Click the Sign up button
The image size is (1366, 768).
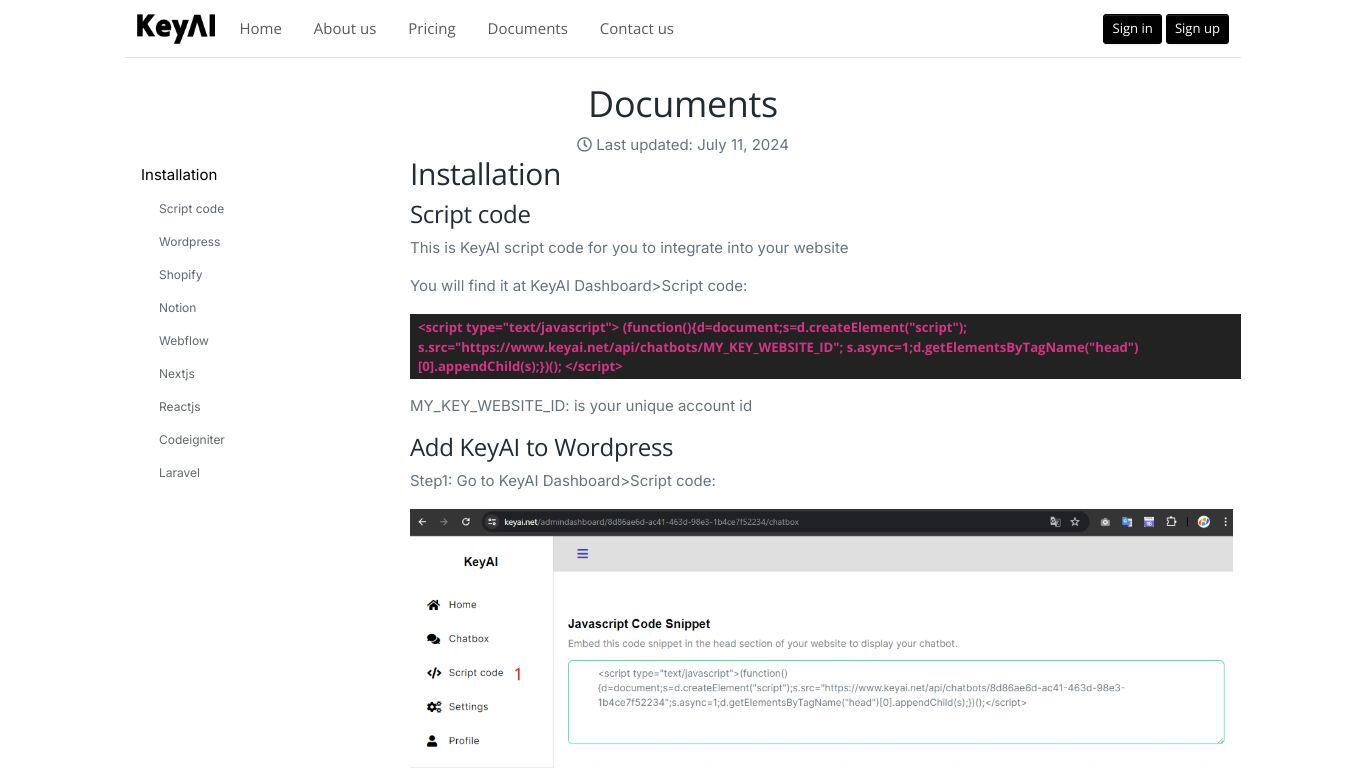[1197, 28]
